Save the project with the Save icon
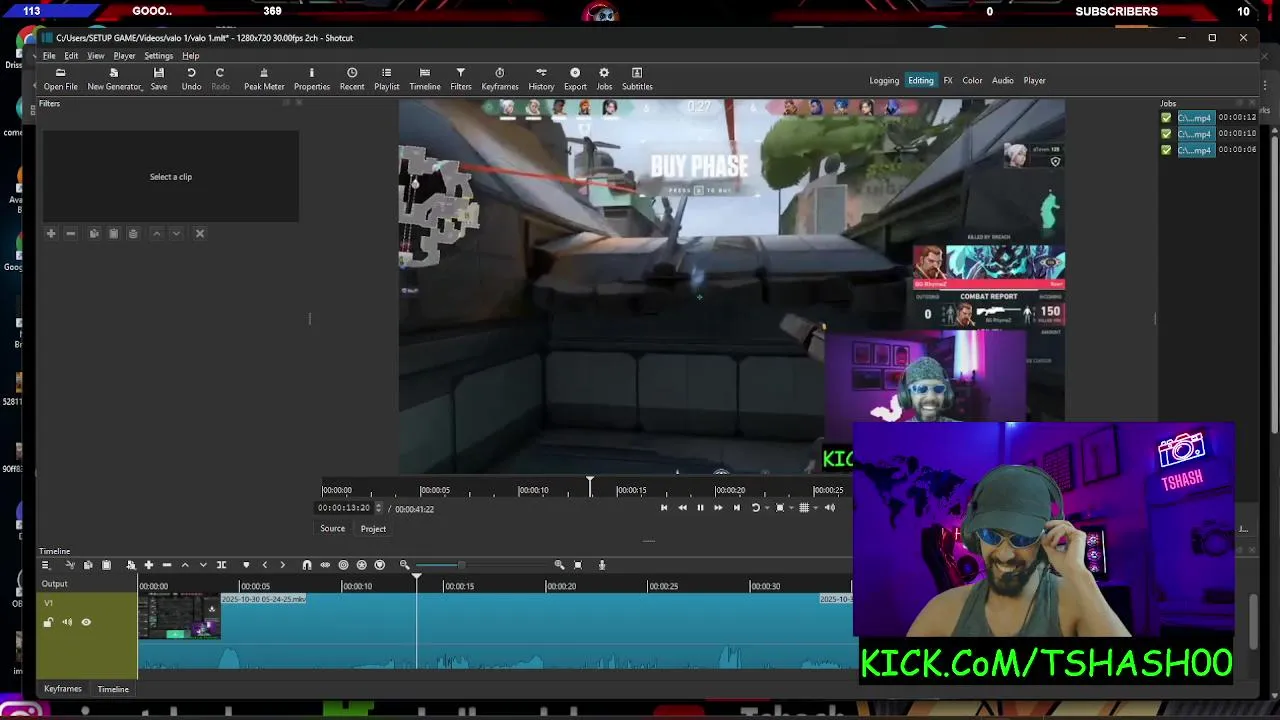The image size is (1280, 720). point(159,79)
